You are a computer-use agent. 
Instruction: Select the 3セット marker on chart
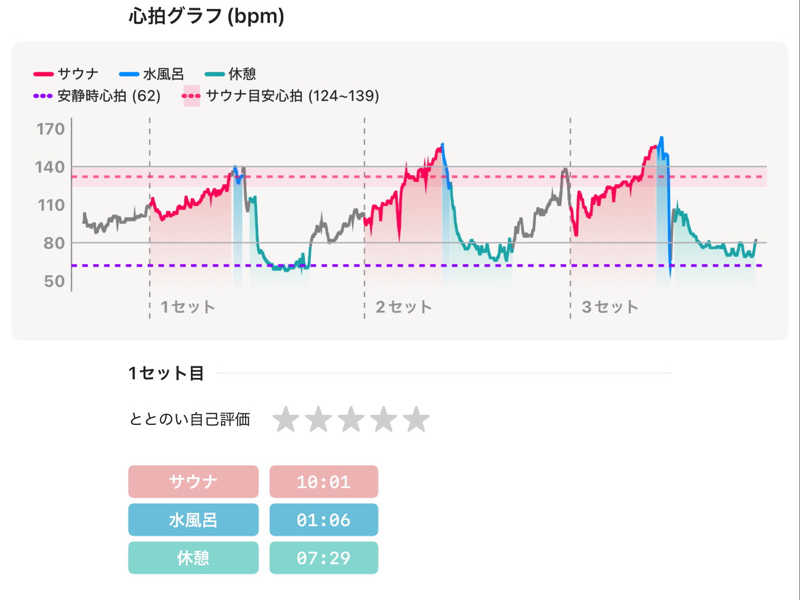tap(609, 307)
